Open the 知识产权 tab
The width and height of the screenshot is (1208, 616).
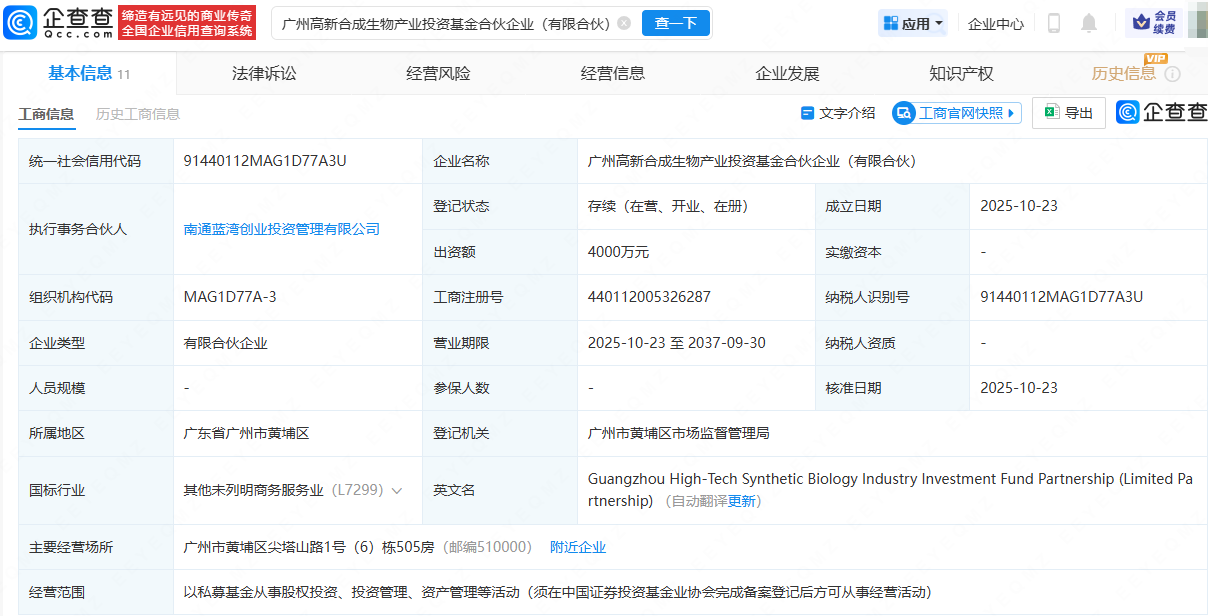coord(961,73)
